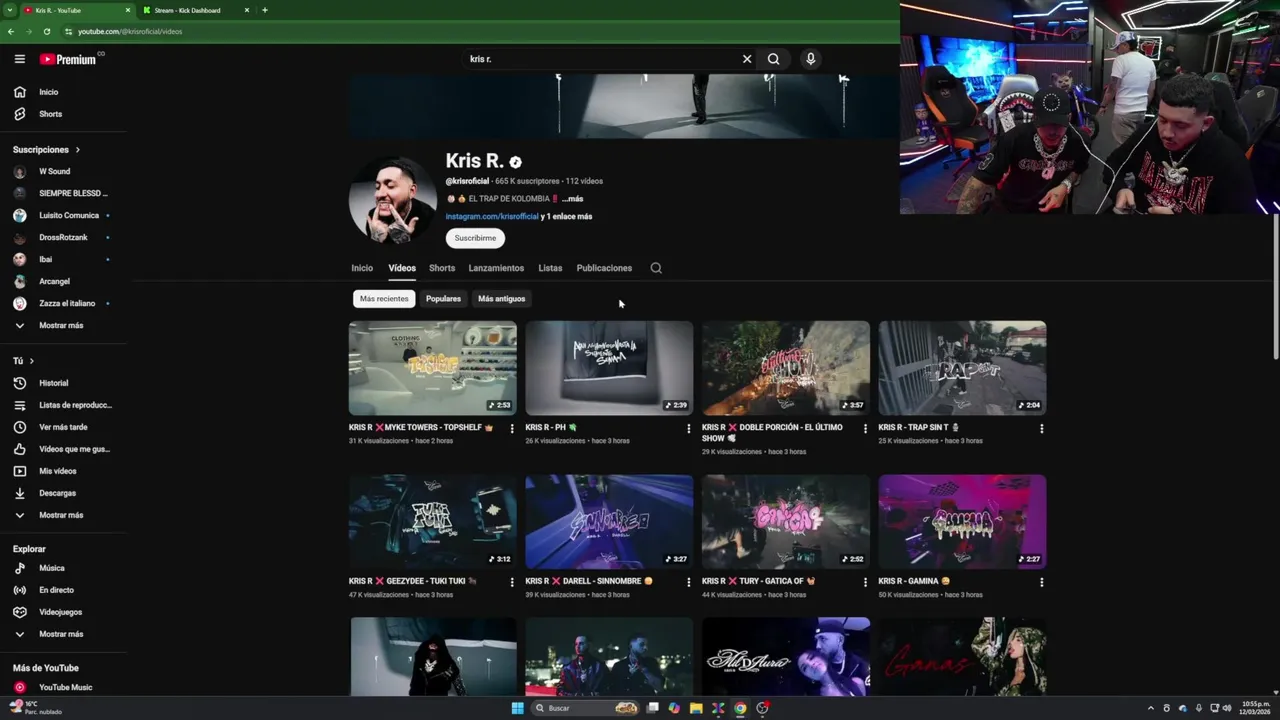Open options menu for TUKI TUKI video
1280x720 pixels.
click(x=512, y=582)
